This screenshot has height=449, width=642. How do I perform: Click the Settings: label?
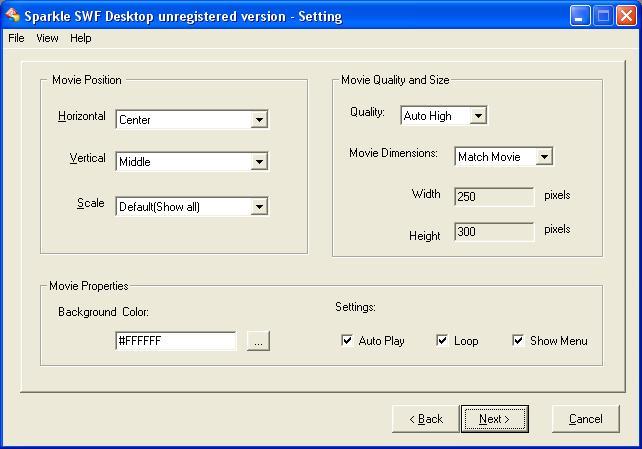[x=355, y=307]
